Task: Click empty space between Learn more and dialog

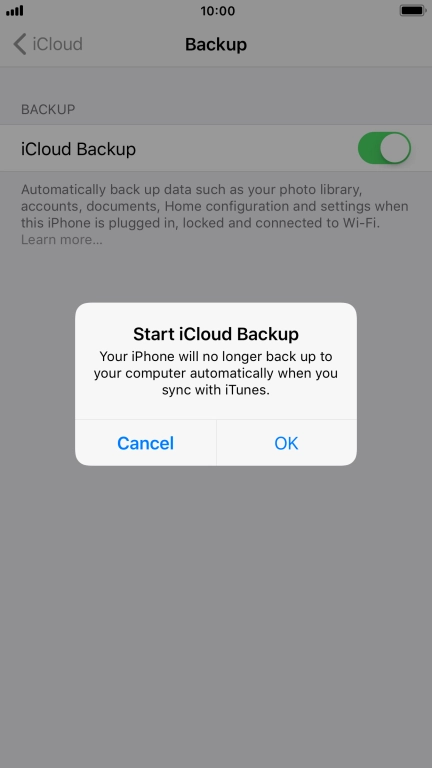Action: 216,275
